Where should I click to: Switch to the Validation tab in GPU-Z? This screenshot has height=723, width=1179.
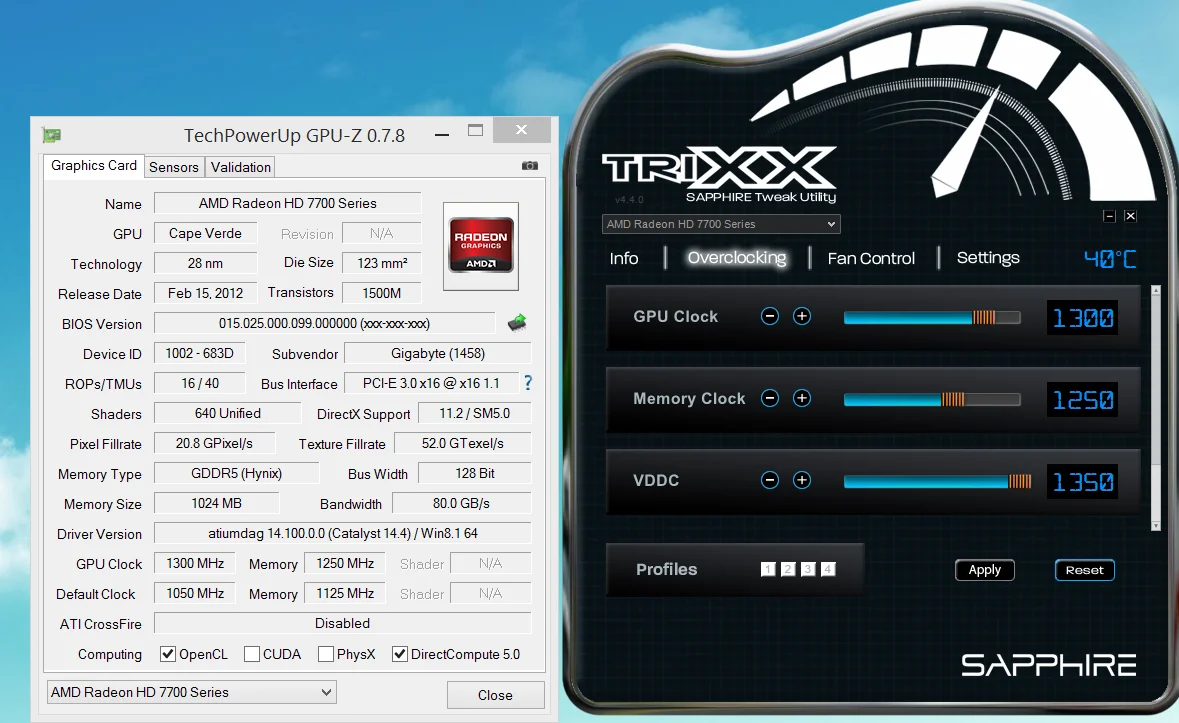coord(241,167)
